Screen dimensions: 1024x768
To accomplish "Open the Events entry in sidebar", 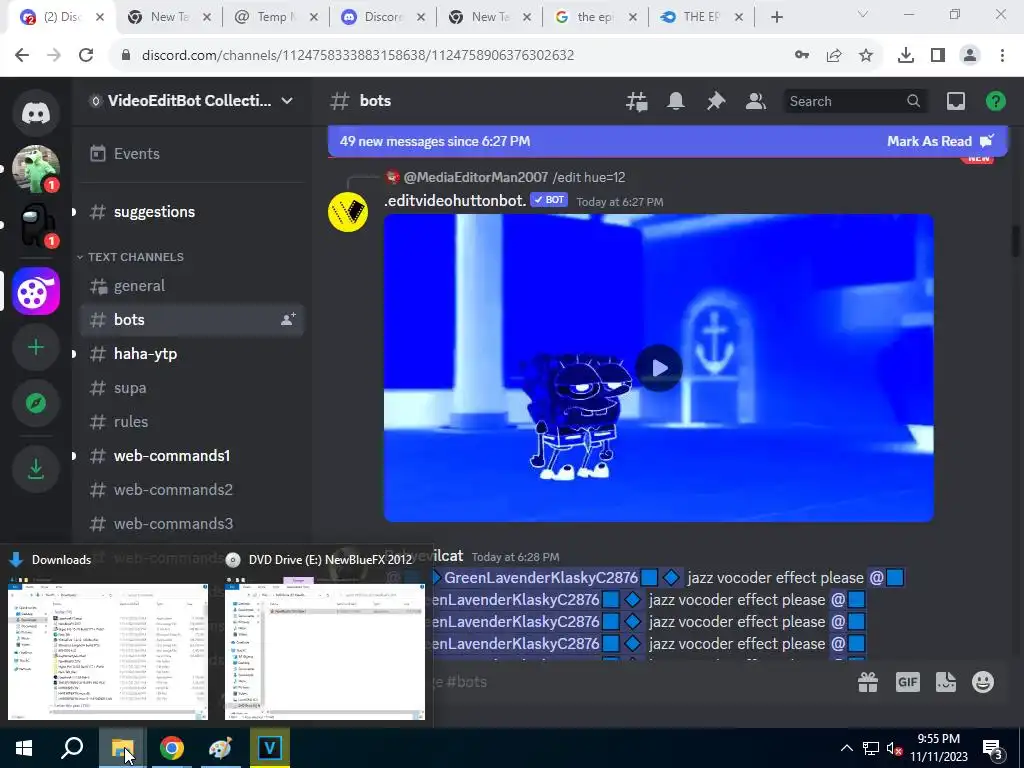I will (192, 153).
